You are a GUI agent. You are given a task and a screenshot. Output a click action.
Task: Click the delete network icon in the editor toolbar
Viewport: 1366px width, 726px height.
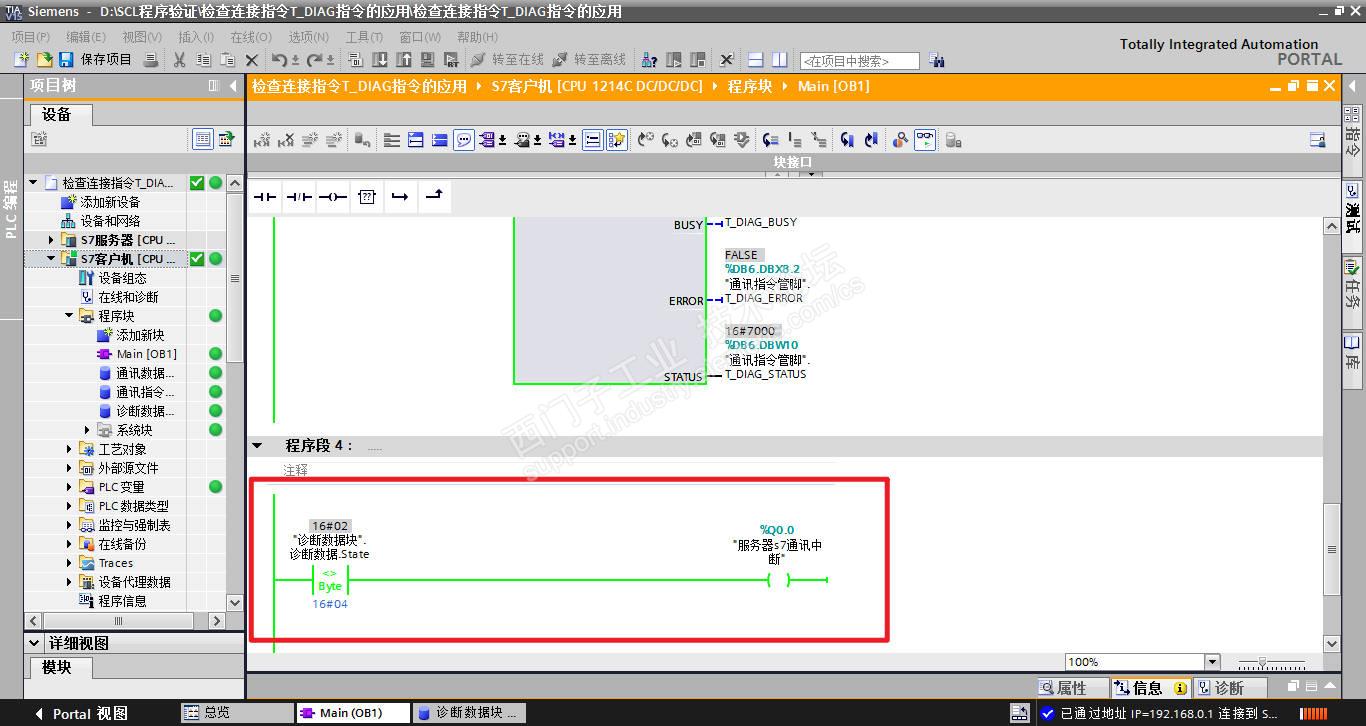coord(287,140)
